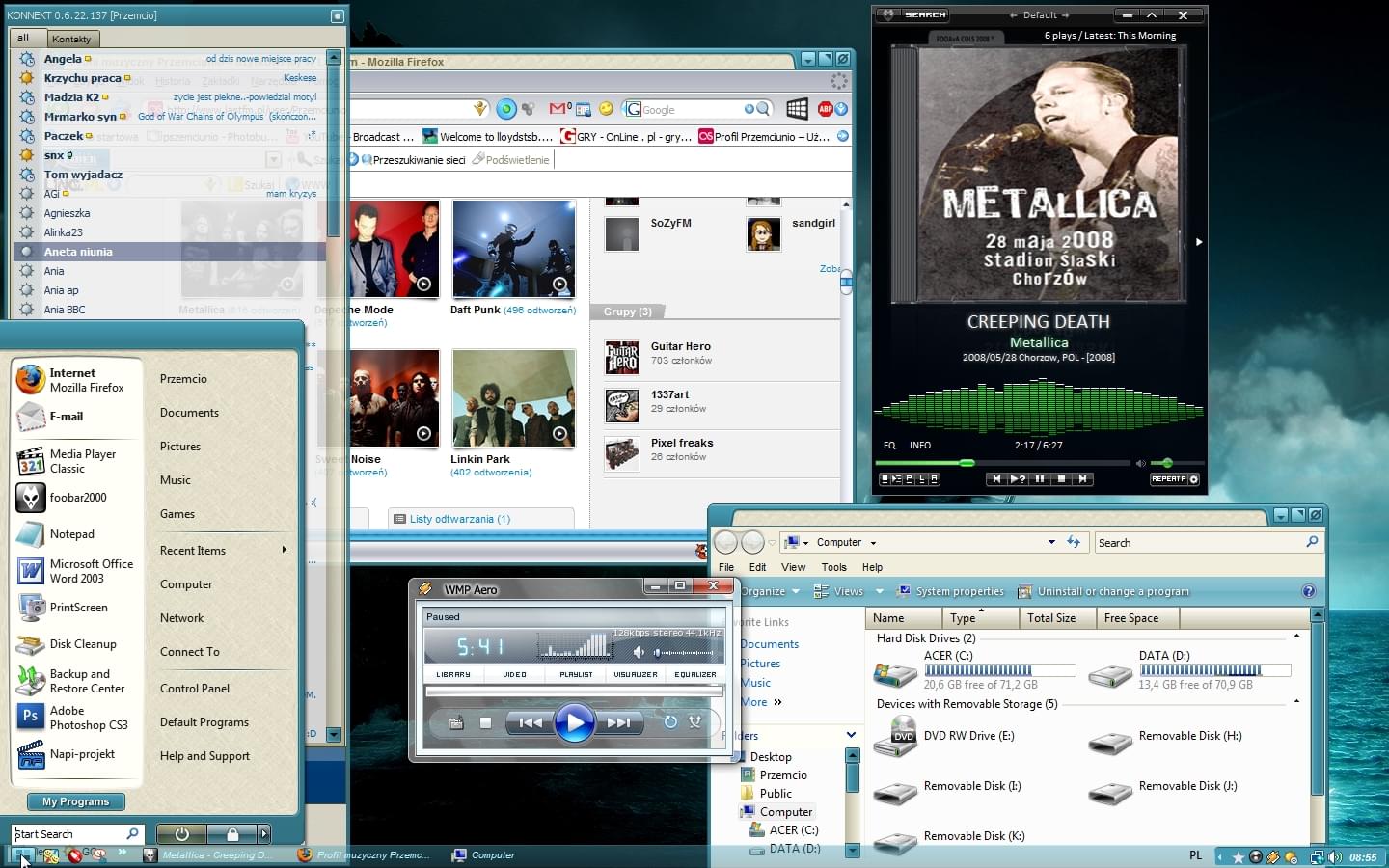The width and height of the screenshot is (1389, 868).
Task: Open the View menu in Explorer
Action: tap(793, 567)
